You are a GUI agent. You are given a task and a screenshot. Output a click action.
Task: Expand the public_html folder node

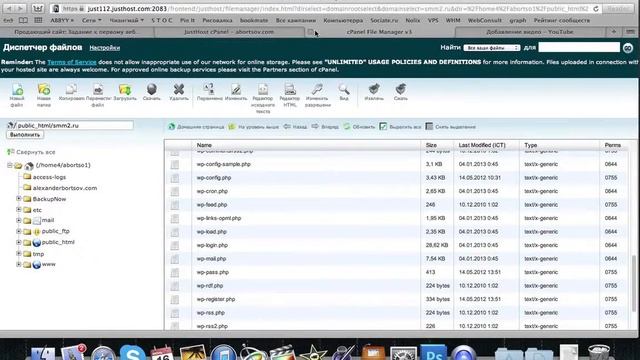18,242
